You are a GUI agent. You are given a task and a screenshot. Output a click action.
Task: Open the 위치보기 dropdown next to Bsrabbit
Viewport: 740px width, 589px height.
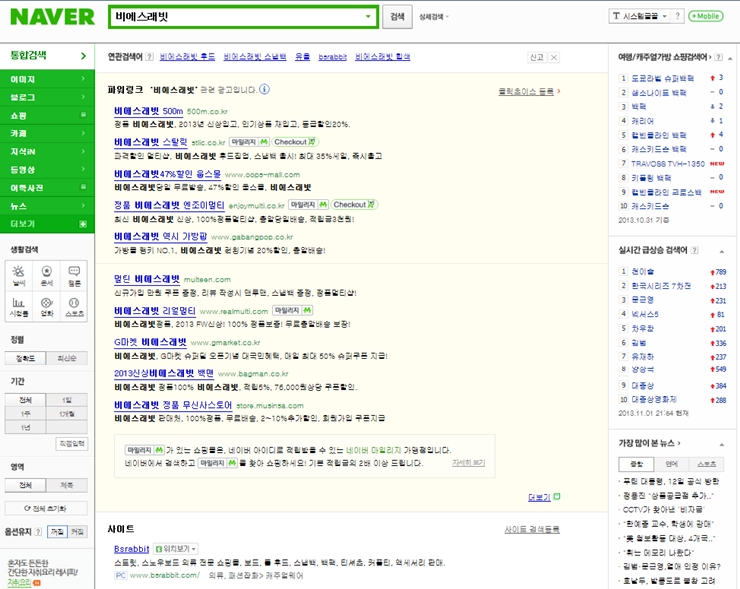point(176,549)
